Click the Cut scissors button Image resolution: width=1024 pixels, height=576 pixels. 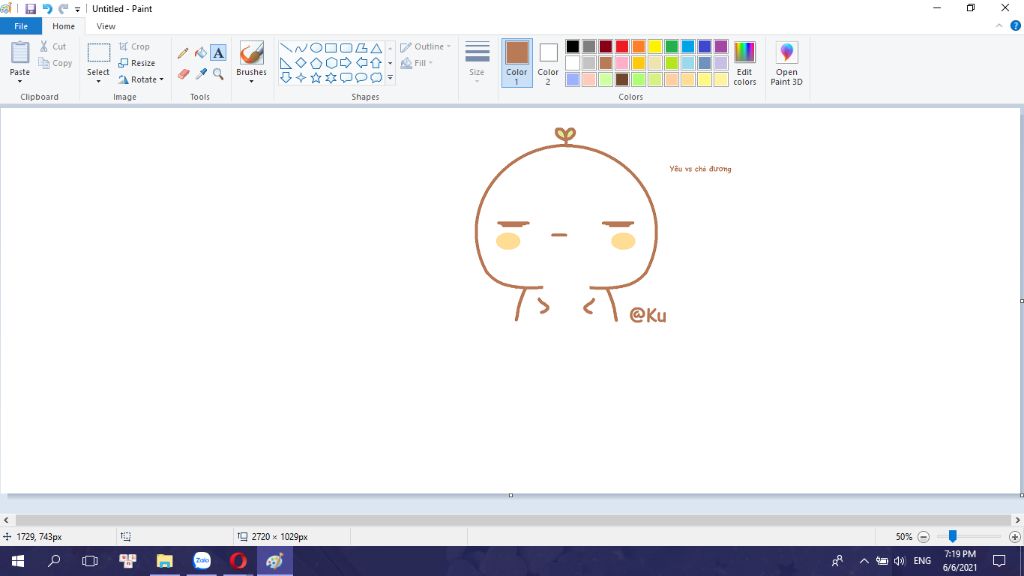[53, 46]
